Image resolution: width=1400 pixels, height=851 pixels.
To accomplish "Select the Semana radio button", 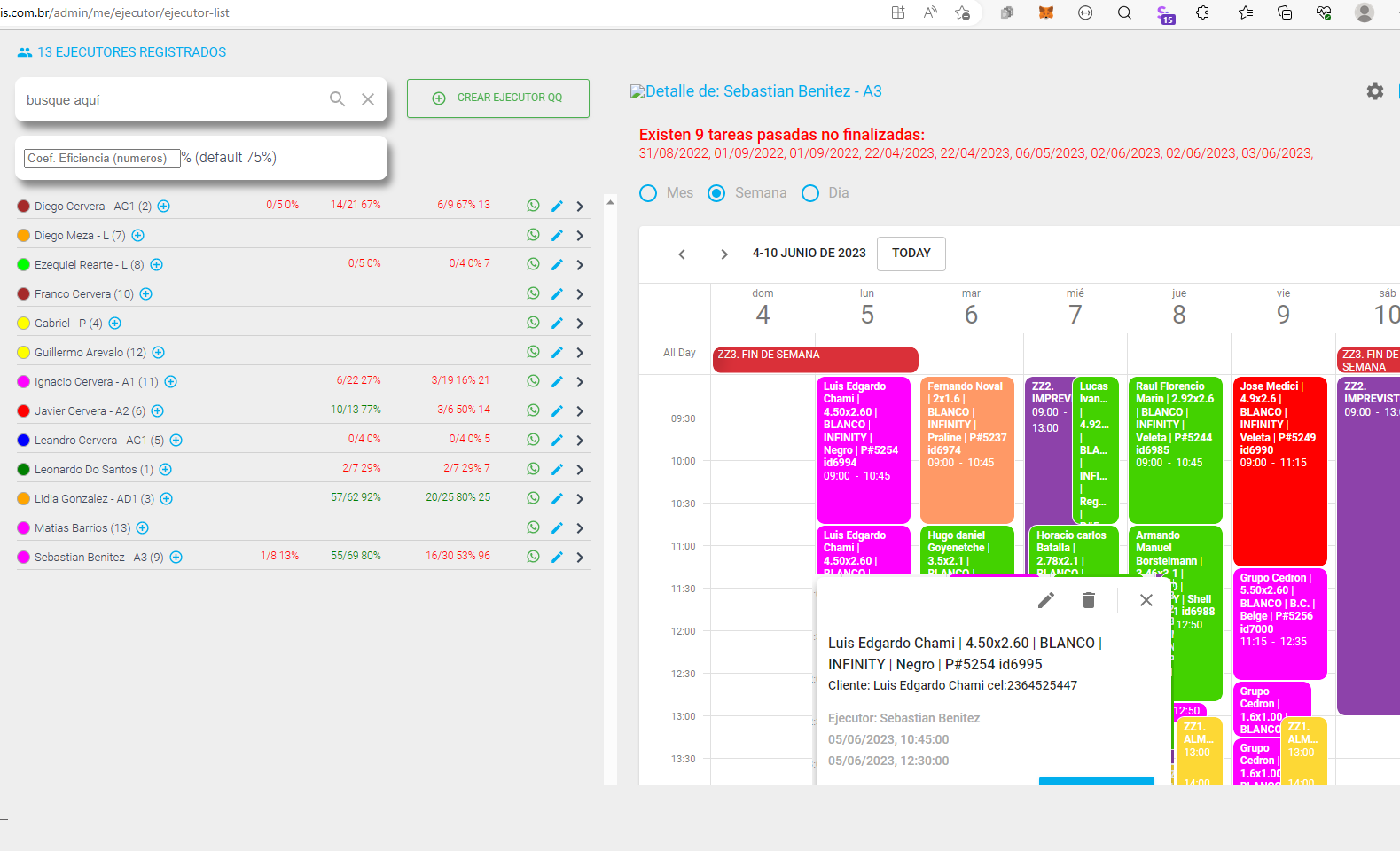I will click(716, 193).
